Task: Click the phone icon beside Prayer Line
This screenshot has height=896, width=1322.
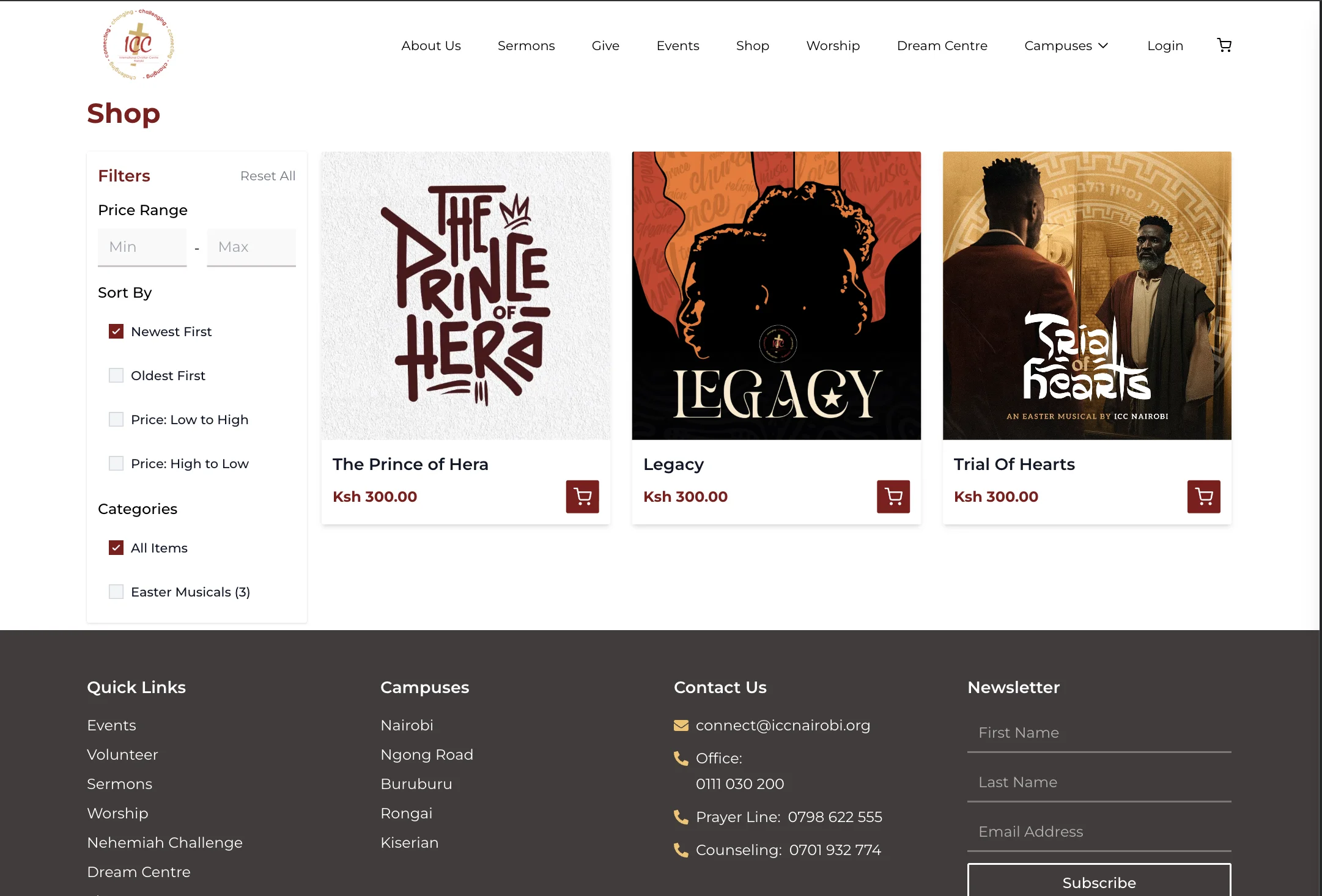Action: point(681,817)
